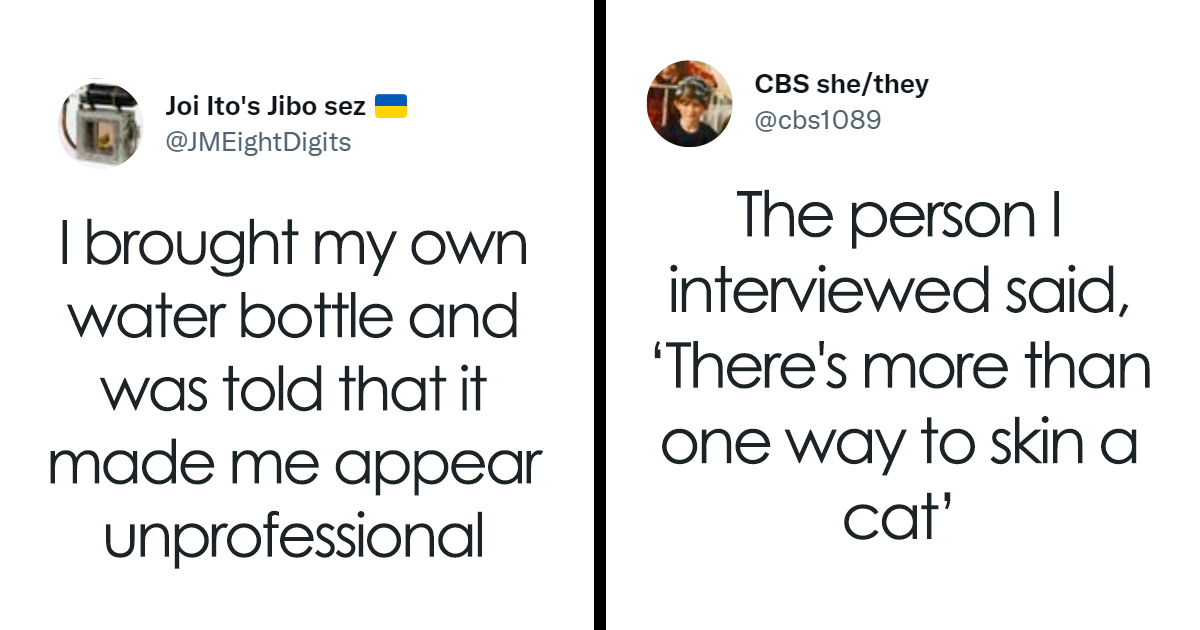
Task: Click the line 'The person I'
Action: click(899, 217)
